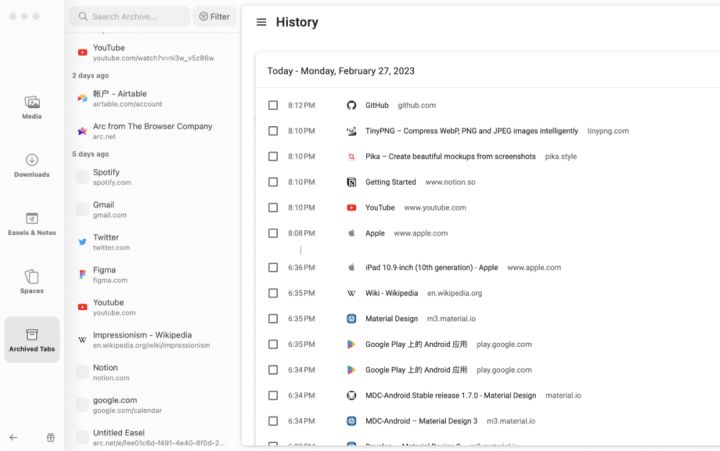Screen dimensions: 720x451
Task: Open the archived Gmail tab
Action: (x=153, y=209)
